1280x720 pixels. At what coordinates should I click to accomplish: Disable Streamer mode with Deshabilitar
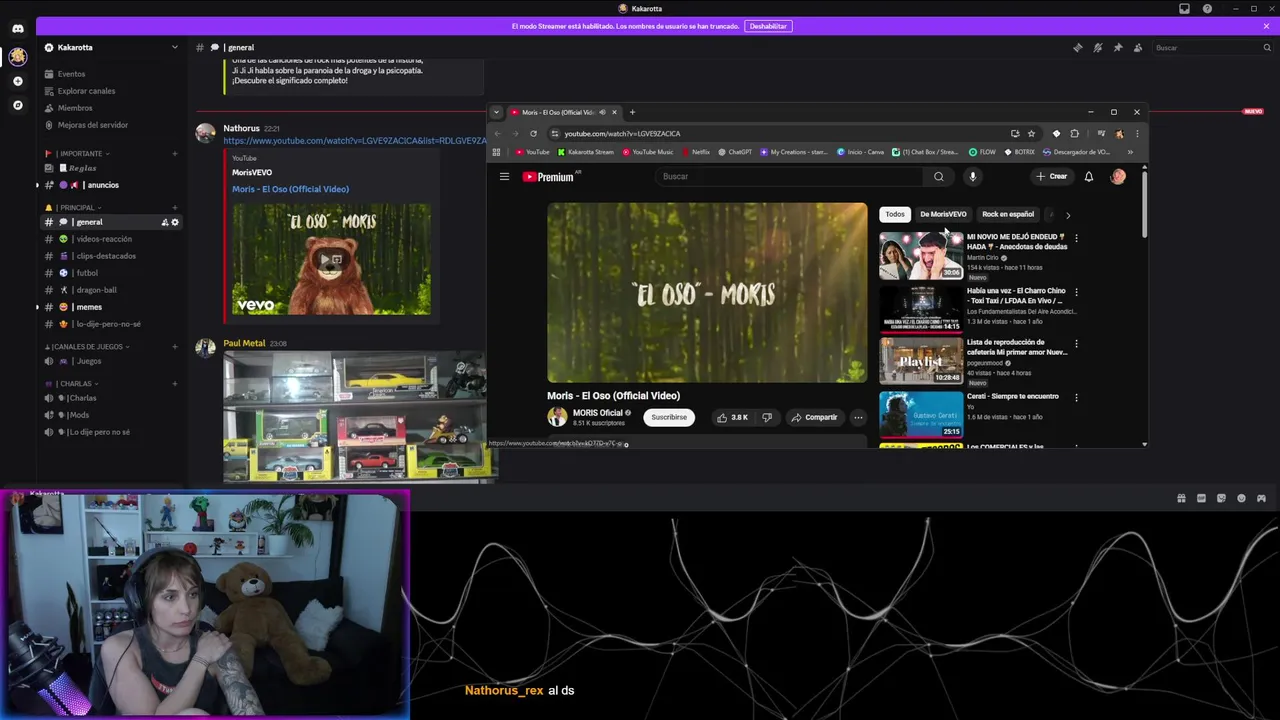pos(768,26)
